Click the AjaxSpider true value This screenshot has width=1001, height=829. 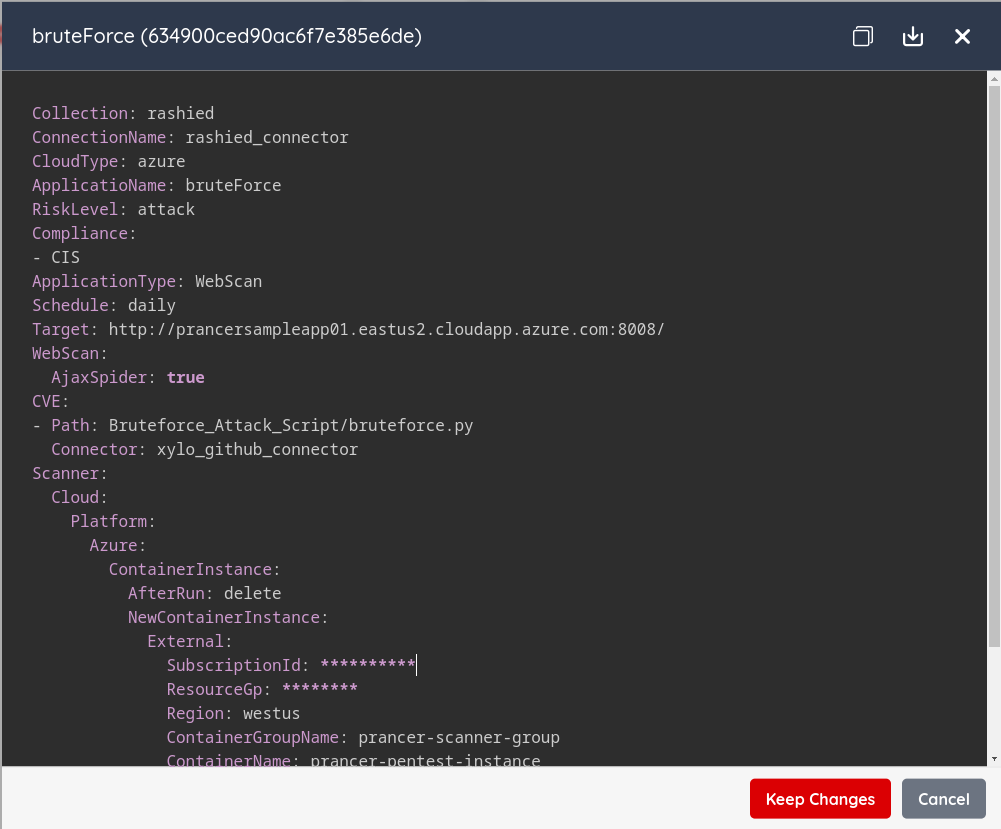(186, 377)
